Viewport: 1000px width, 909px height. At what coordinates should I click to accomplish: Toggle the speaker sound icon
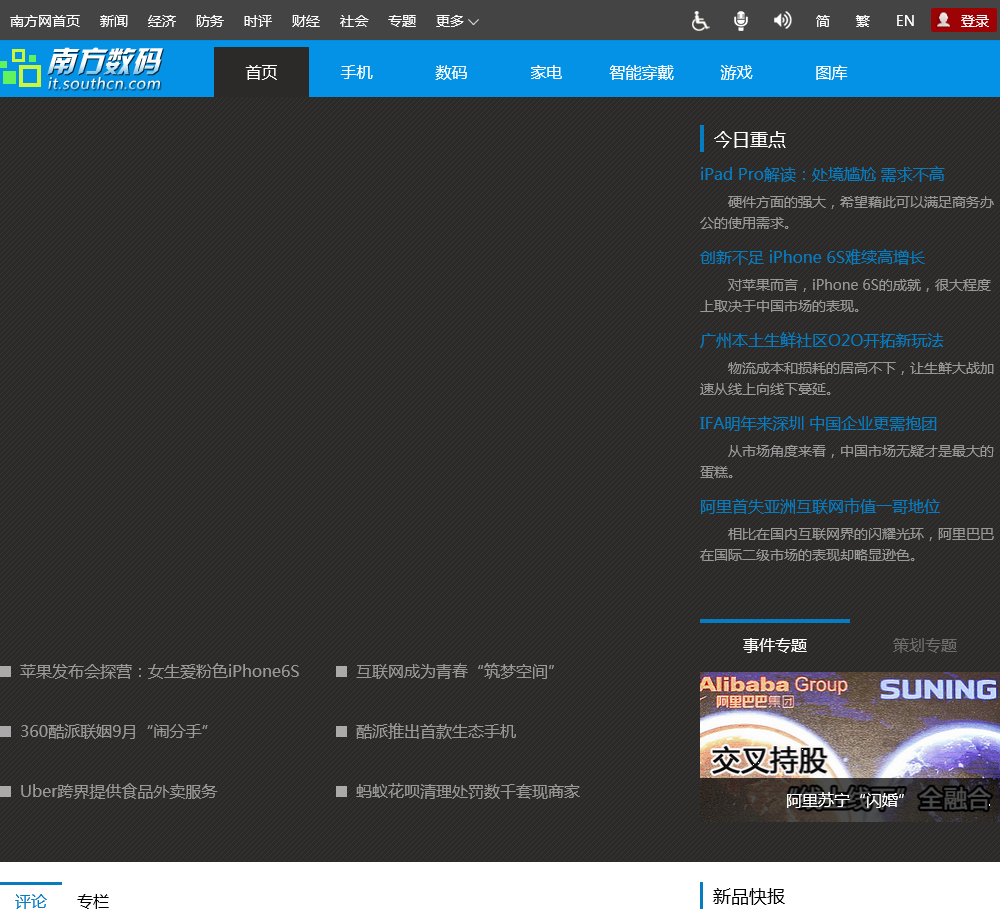click(x=782, y=21)
